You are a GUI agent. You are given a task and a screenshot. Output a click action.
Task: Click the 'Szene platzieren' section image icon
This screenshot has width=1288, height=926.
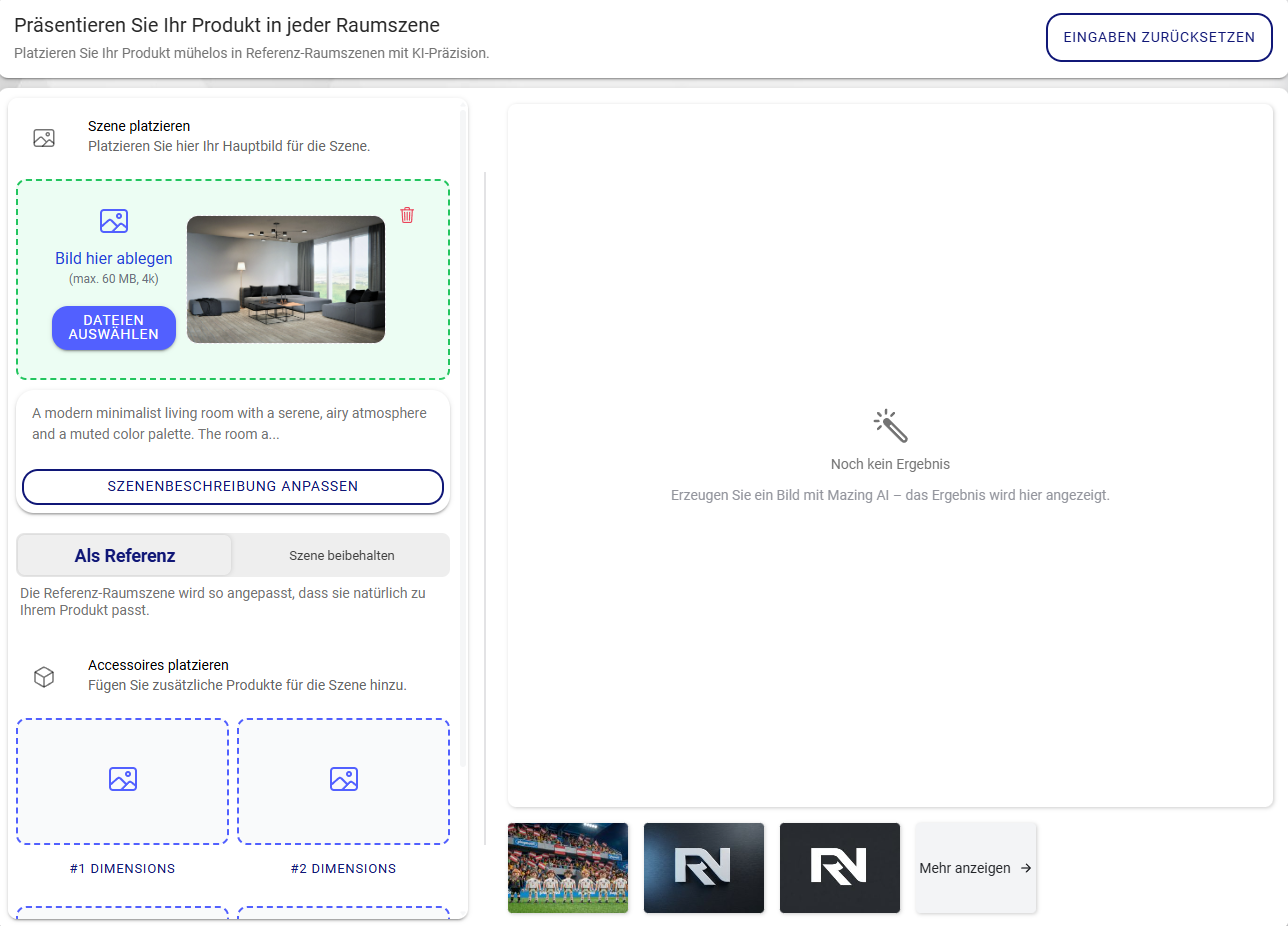click(44, 138)
